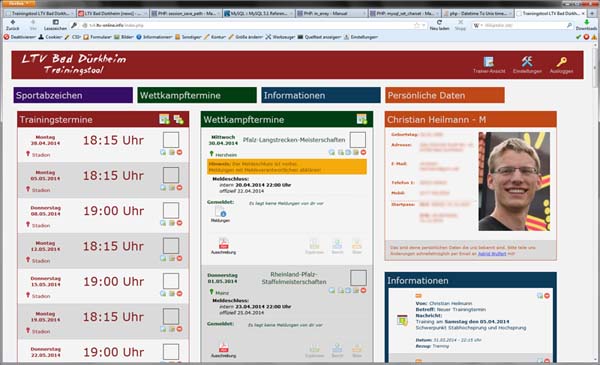Open the Cookies dropdown in developer toolbar
The width and height of the screenshot is (600, 365).
(x=51, y=37)
